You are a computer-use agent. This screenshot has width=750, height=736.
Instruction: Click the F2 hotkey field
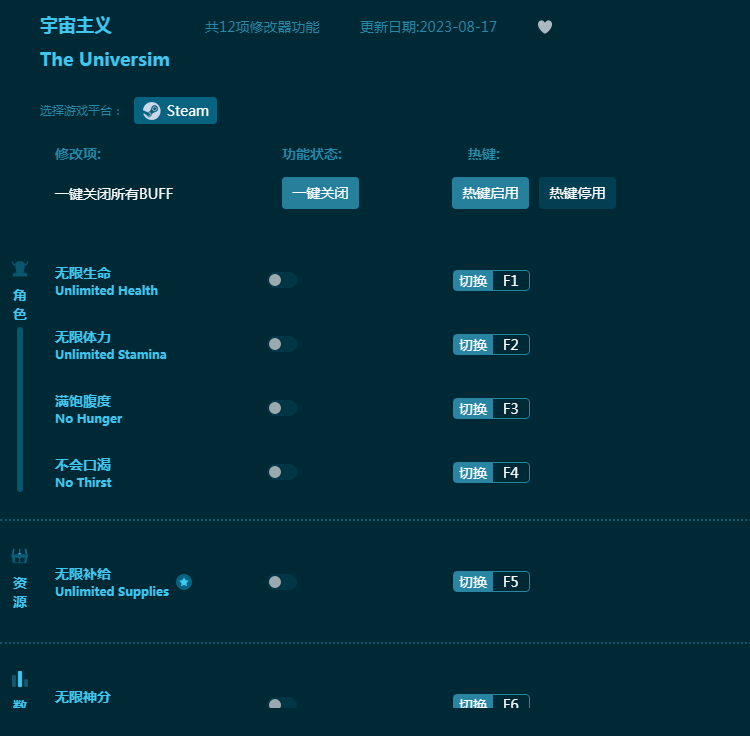(511, 345)
